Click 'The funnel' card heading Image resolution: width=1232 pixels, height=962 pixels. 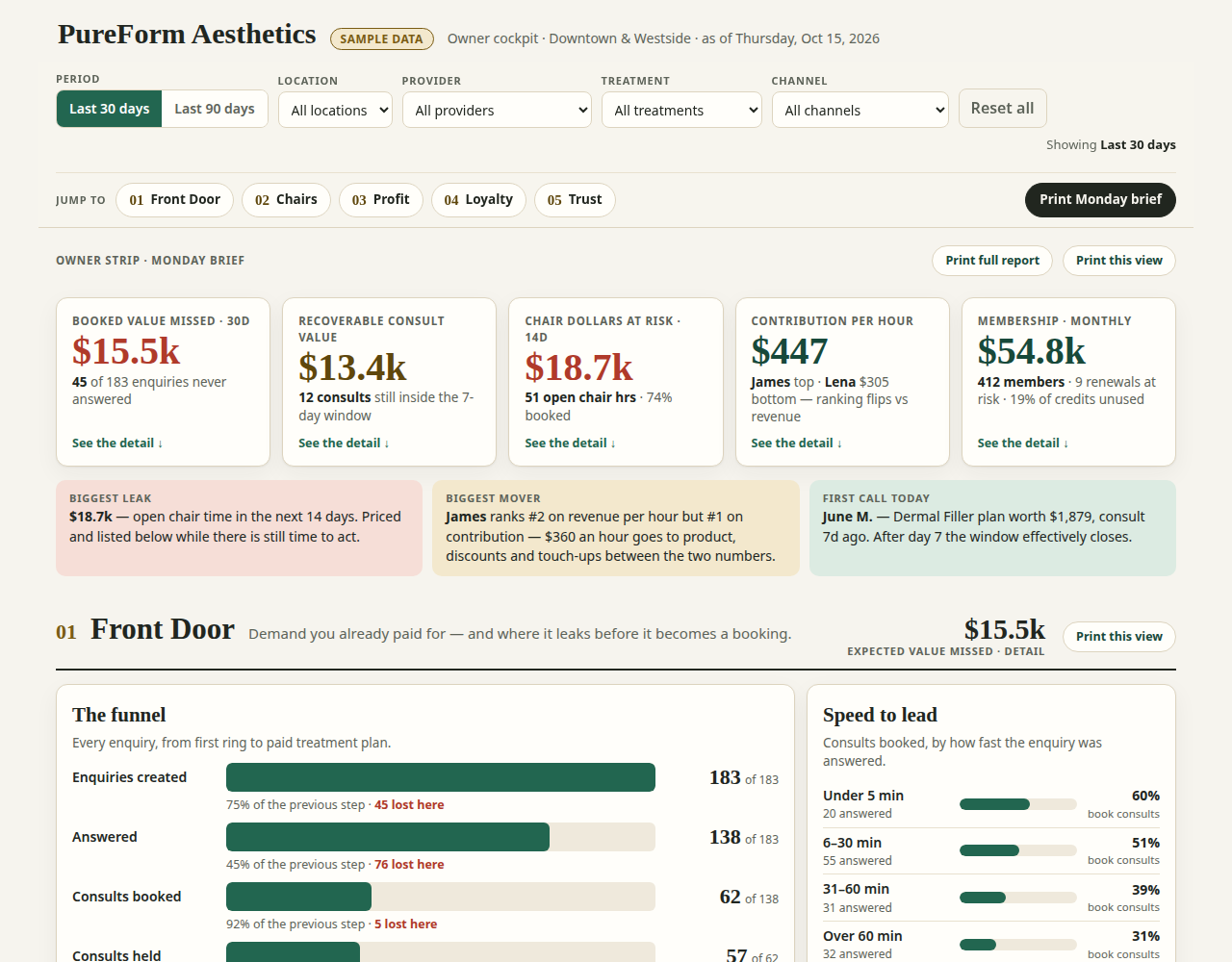(x=119, y=715)
